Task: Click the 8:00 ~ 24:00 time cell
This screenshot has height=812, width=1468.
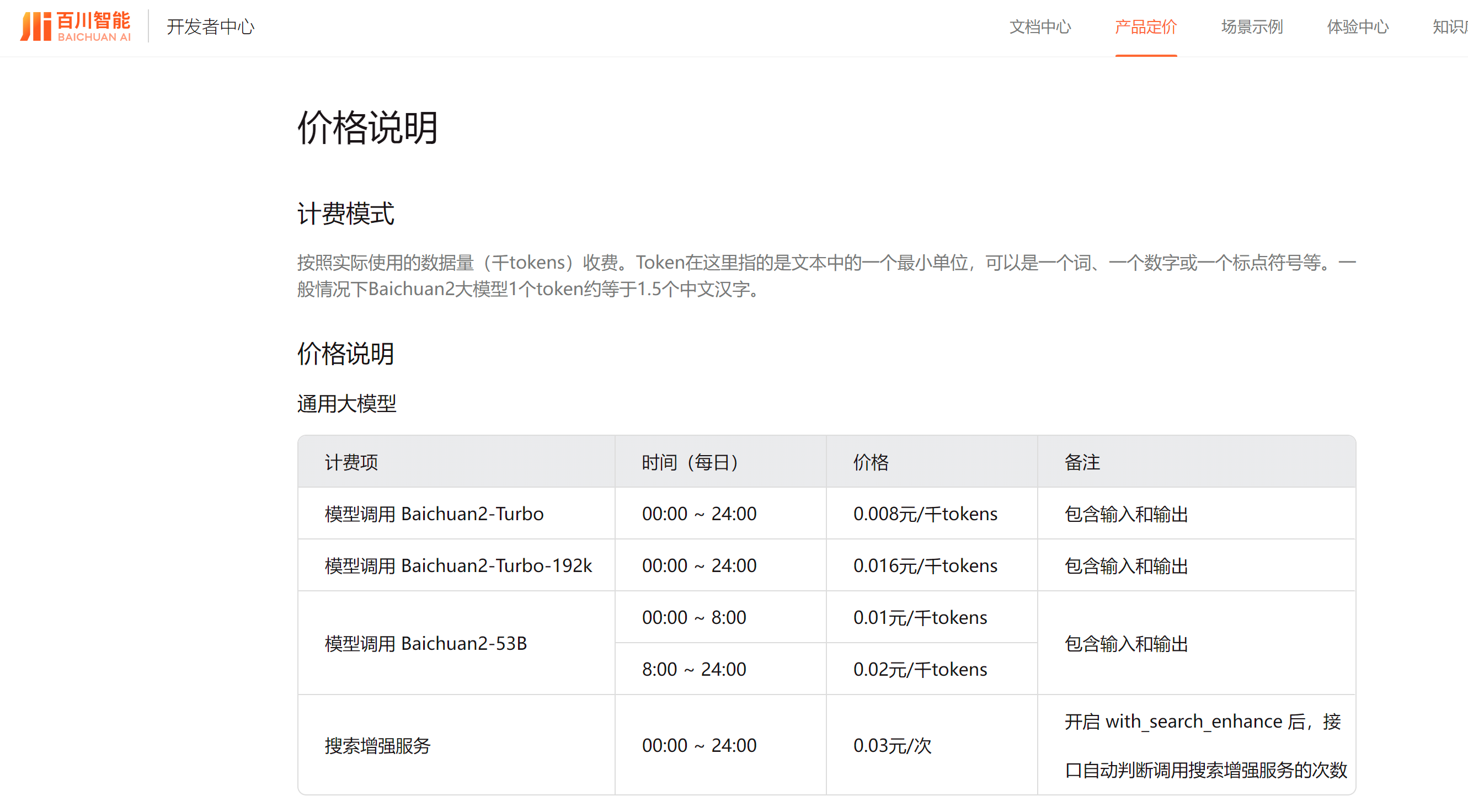Action: pos(720,669)
